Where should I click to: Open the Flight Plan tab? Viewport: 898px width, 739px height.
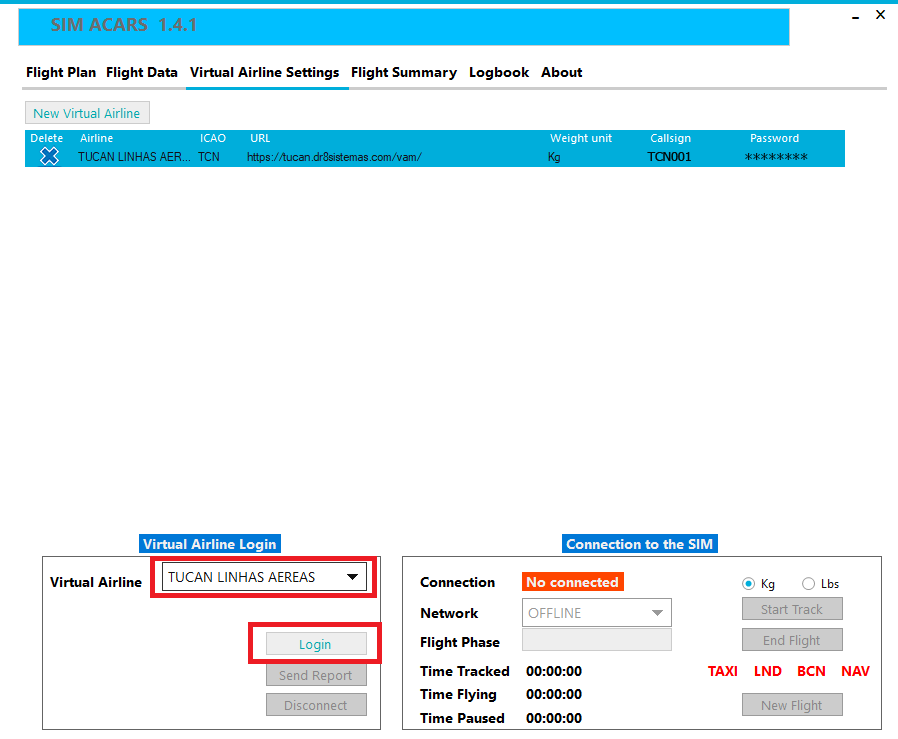(x=61, y=73)
